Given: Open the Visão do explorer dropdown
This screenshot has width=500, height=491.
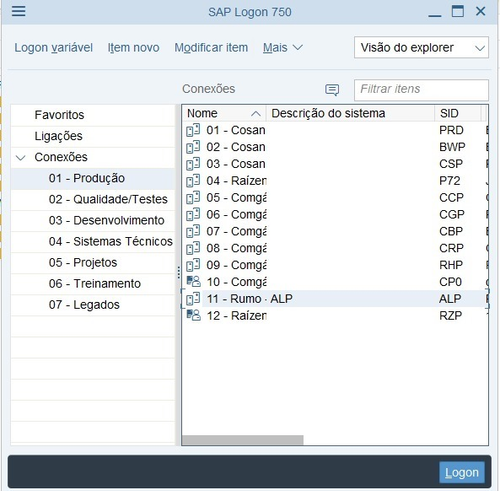Looking at the screenshot, I should tap(421, 48).
